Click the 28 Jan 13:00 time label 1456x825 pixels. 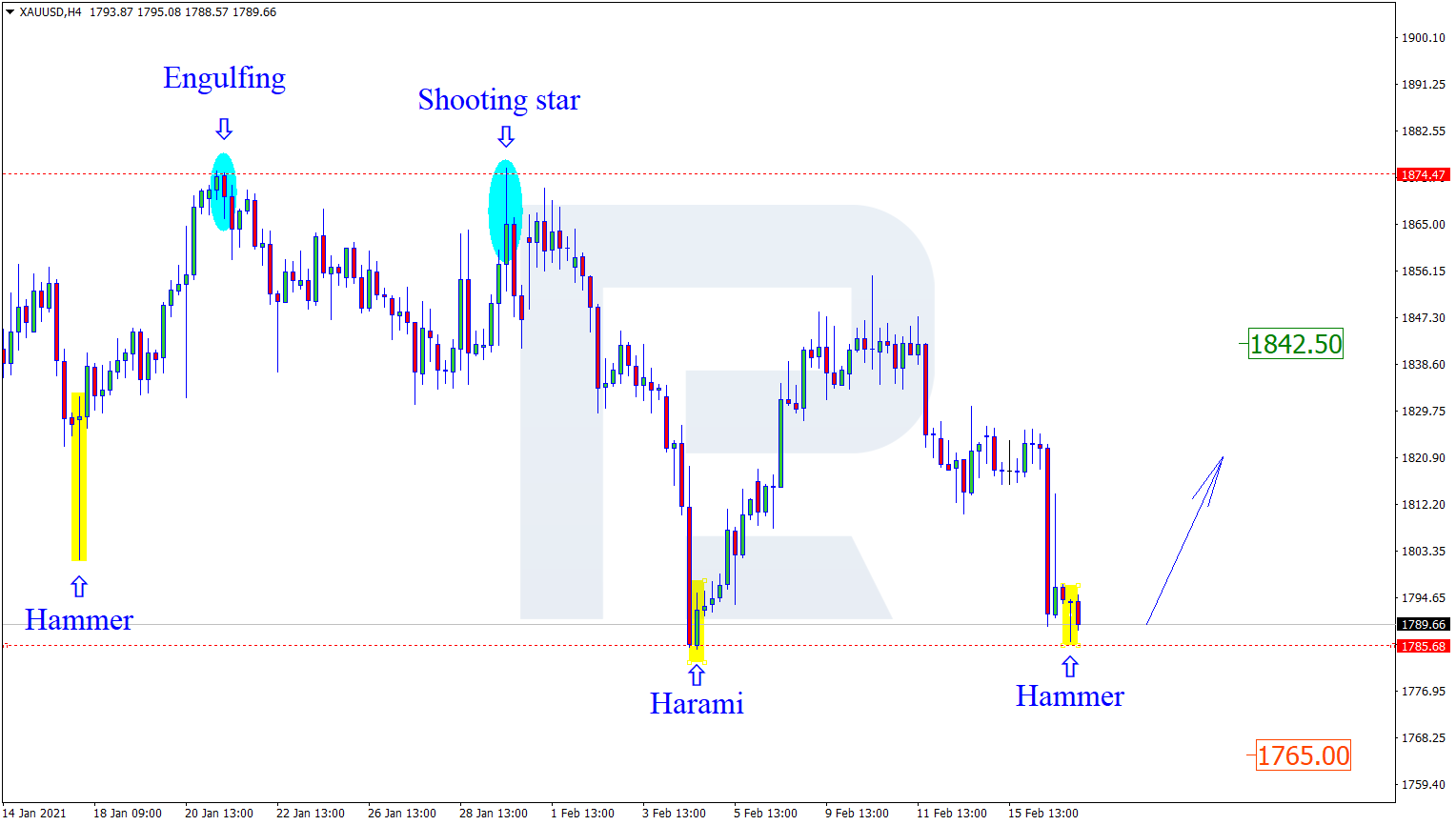(494, 814)
